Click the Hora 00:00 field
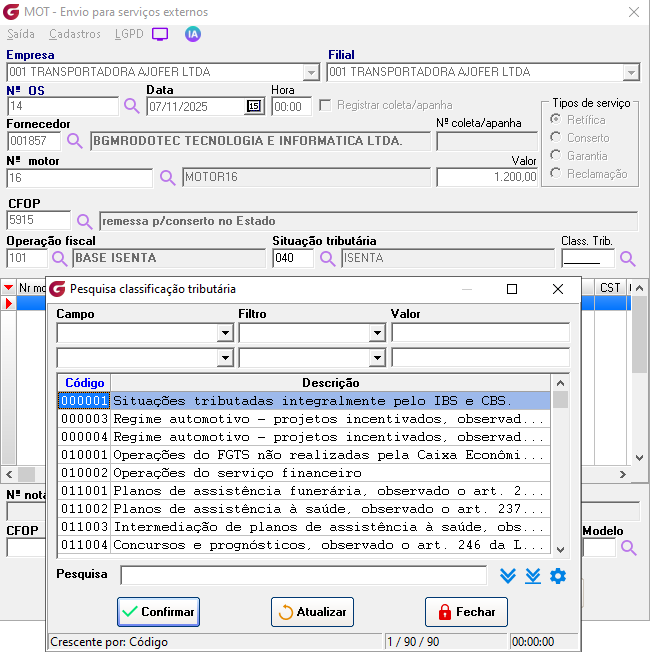 pyautogui.click(x=291, y=106)
